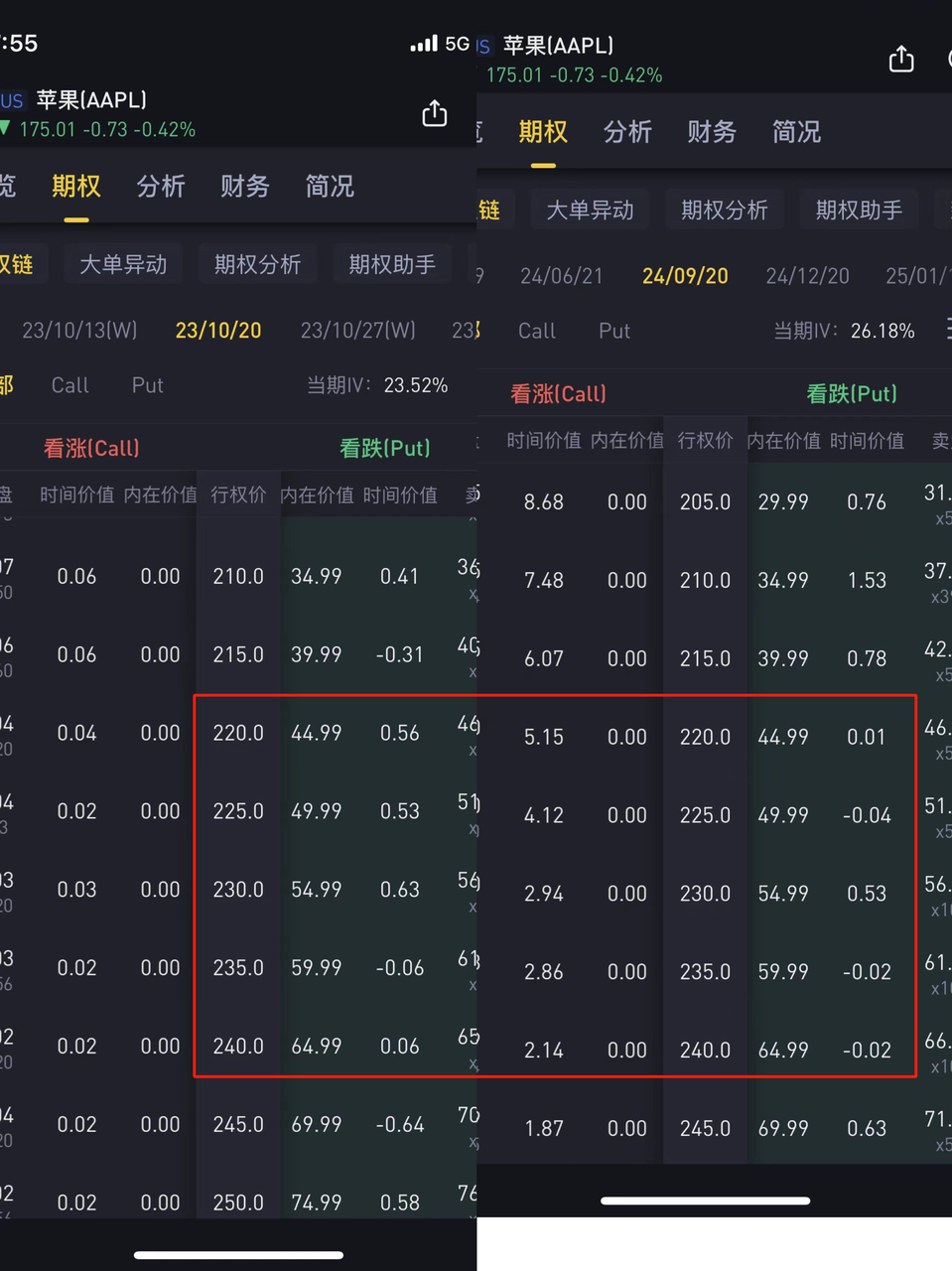Tap 看跌(Put) header in the right screenshot
Viewport: 952px width, 1271px height.
852,393
